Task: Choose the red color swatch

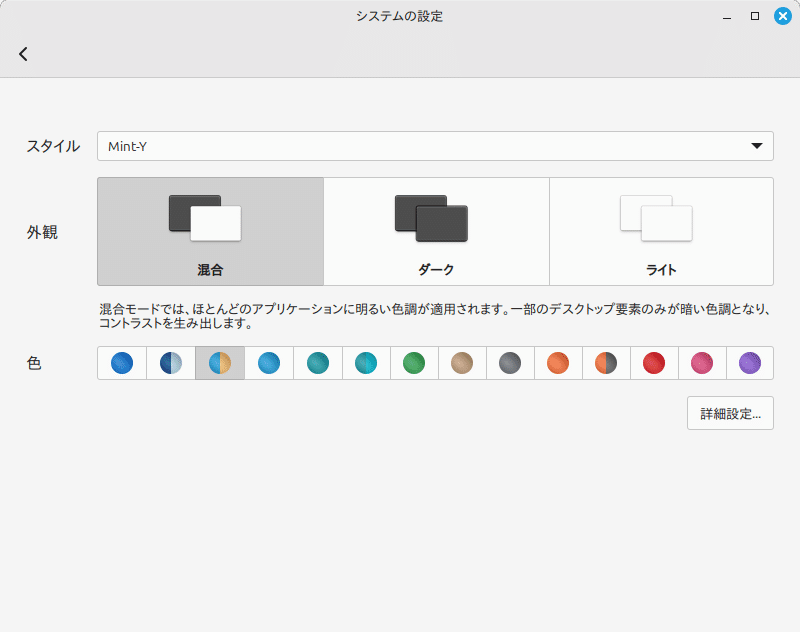Action: 654,363
